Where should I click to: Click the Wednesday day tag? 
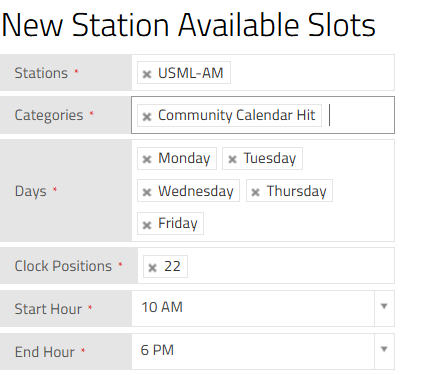pyautogui.click(x=188, y=191)
